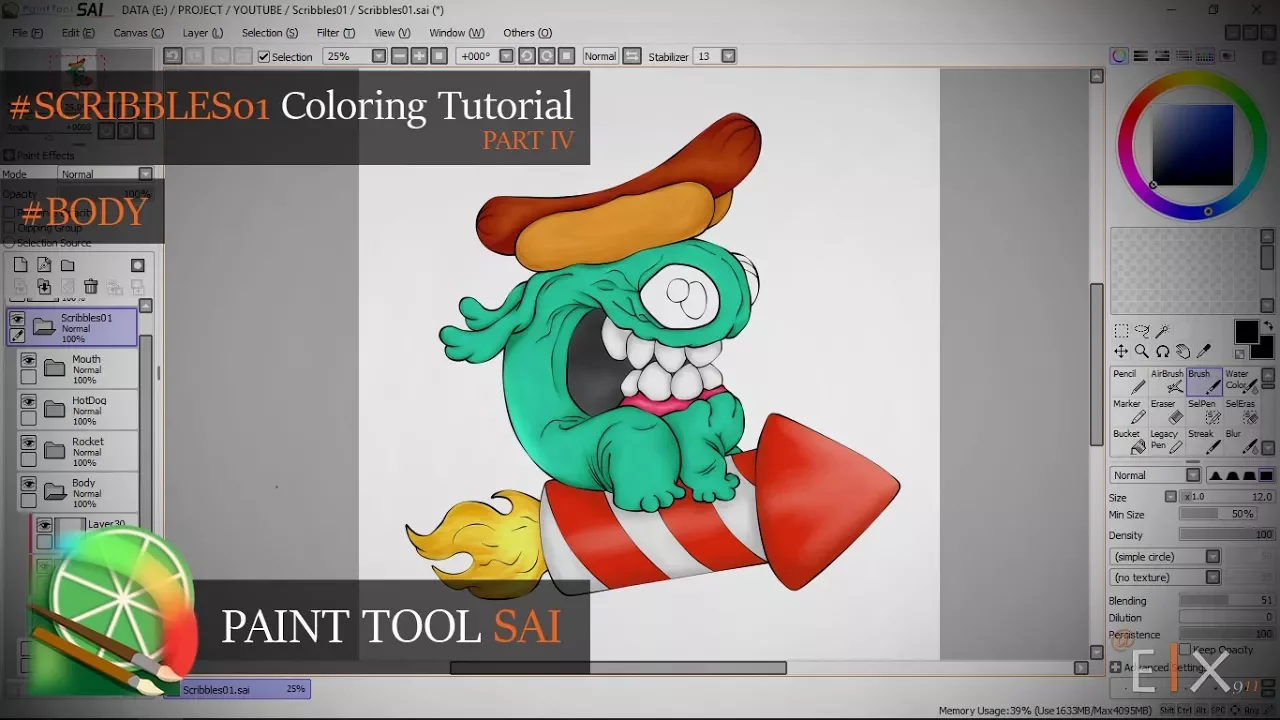Toggle the color wheel panel
The image size is (1280, 720).
[1120, 56]
